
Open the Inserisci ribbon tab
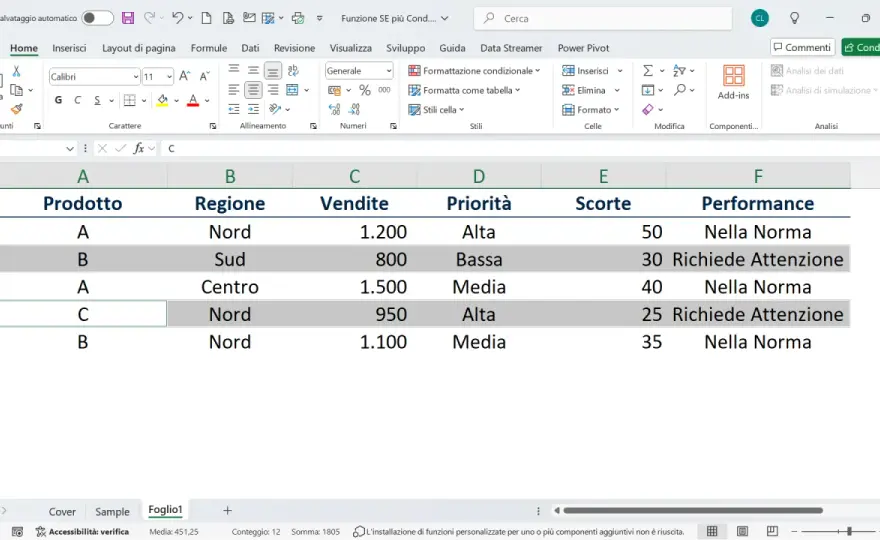click(69, 48)
